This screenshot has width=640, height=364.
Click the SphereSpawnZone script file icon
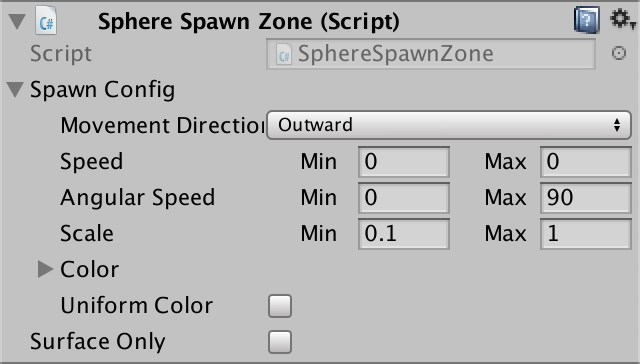(284, 54)
